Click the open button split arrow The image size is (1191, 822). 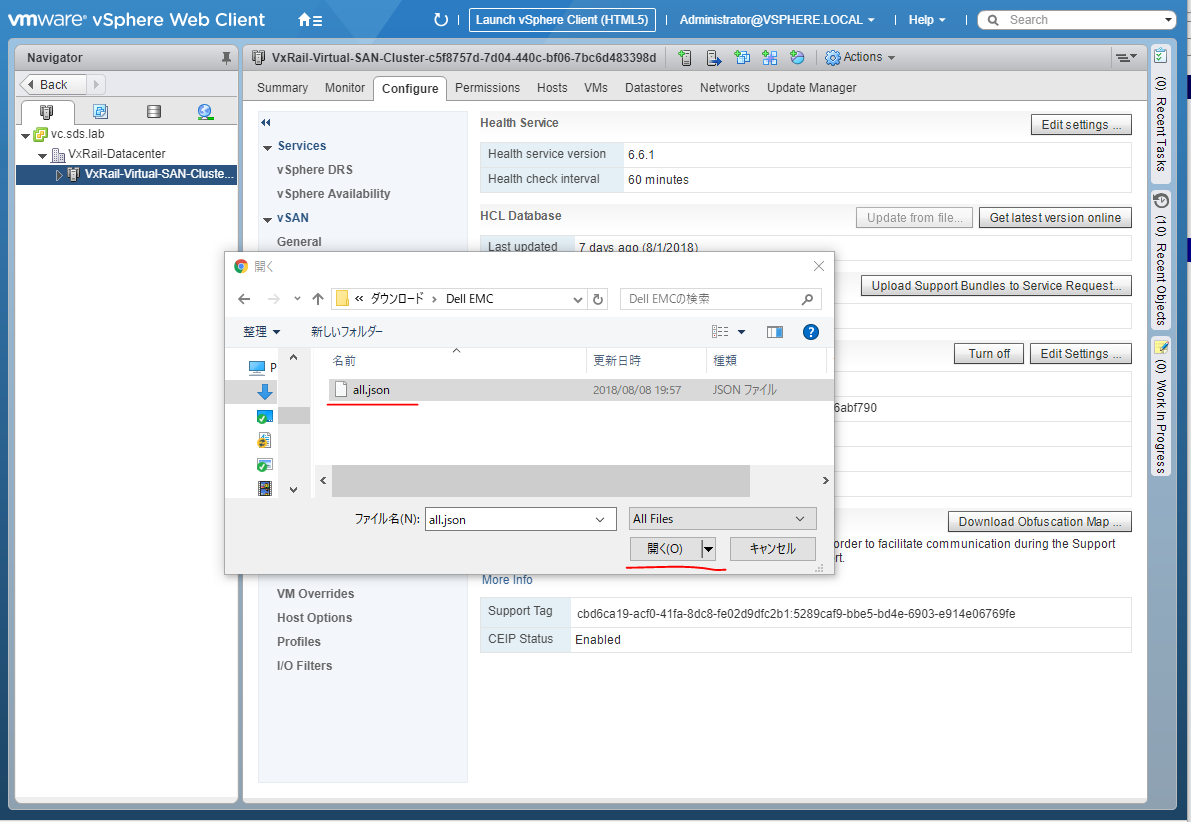pos(708,549)
